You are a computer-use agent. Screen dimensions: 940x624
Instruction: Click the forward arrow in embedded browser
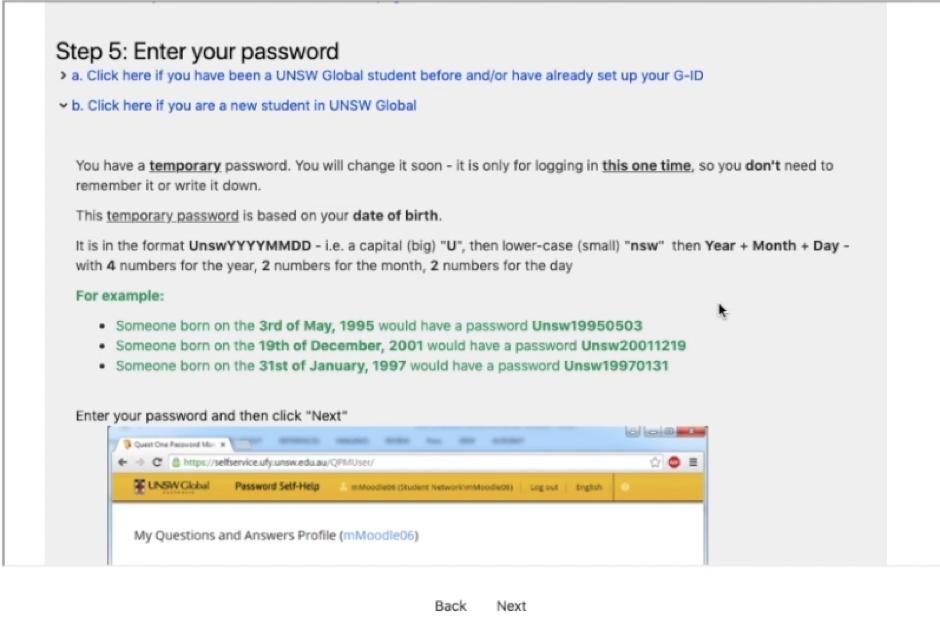coord(139,463)
